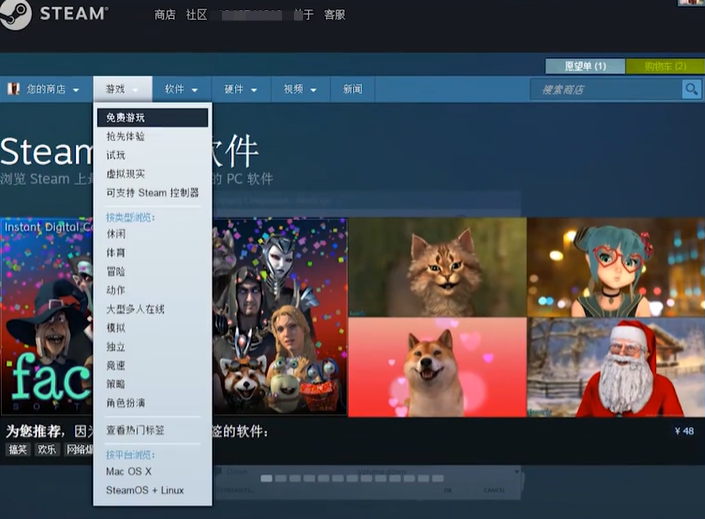The image size is (705, 519).
Task: Select 虚拟现实 menu item
Action: tap(152, 174)
